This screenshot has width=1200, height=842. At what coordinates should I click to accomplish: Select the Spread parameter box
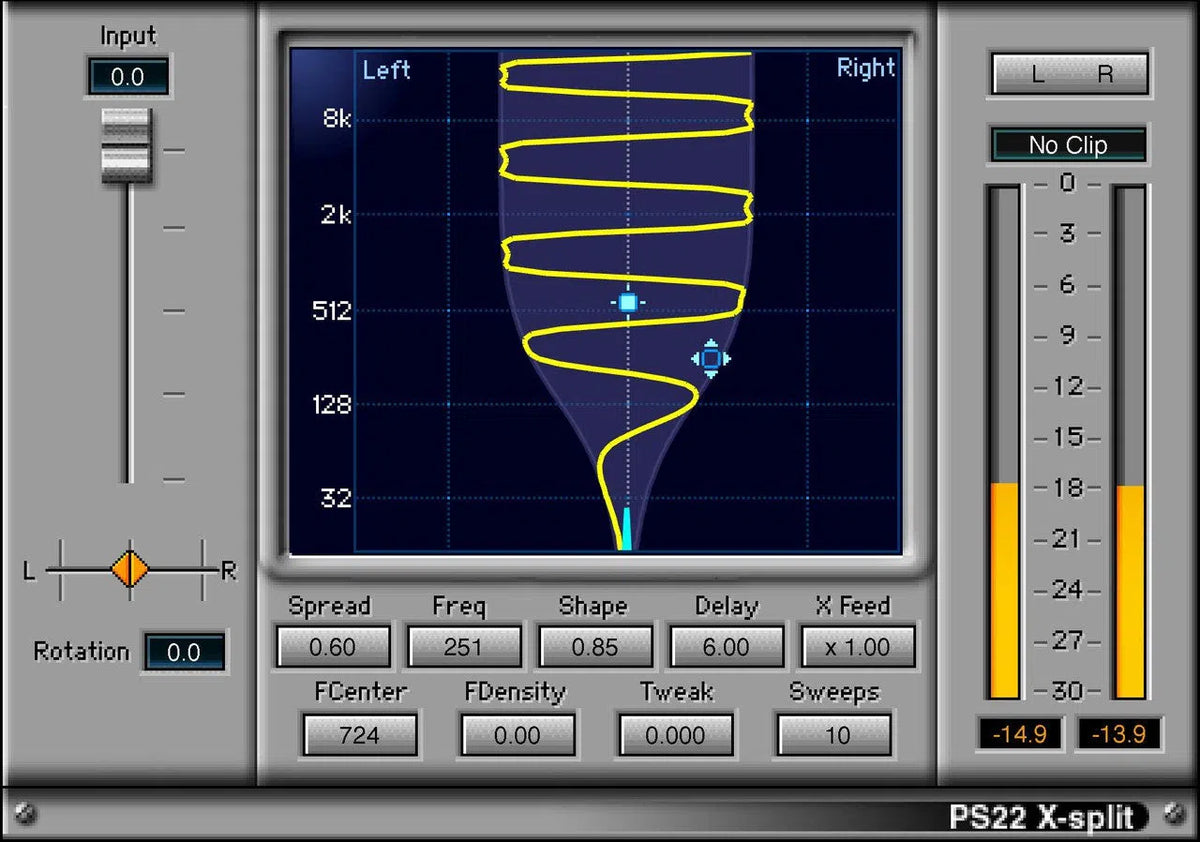[332, 647]
